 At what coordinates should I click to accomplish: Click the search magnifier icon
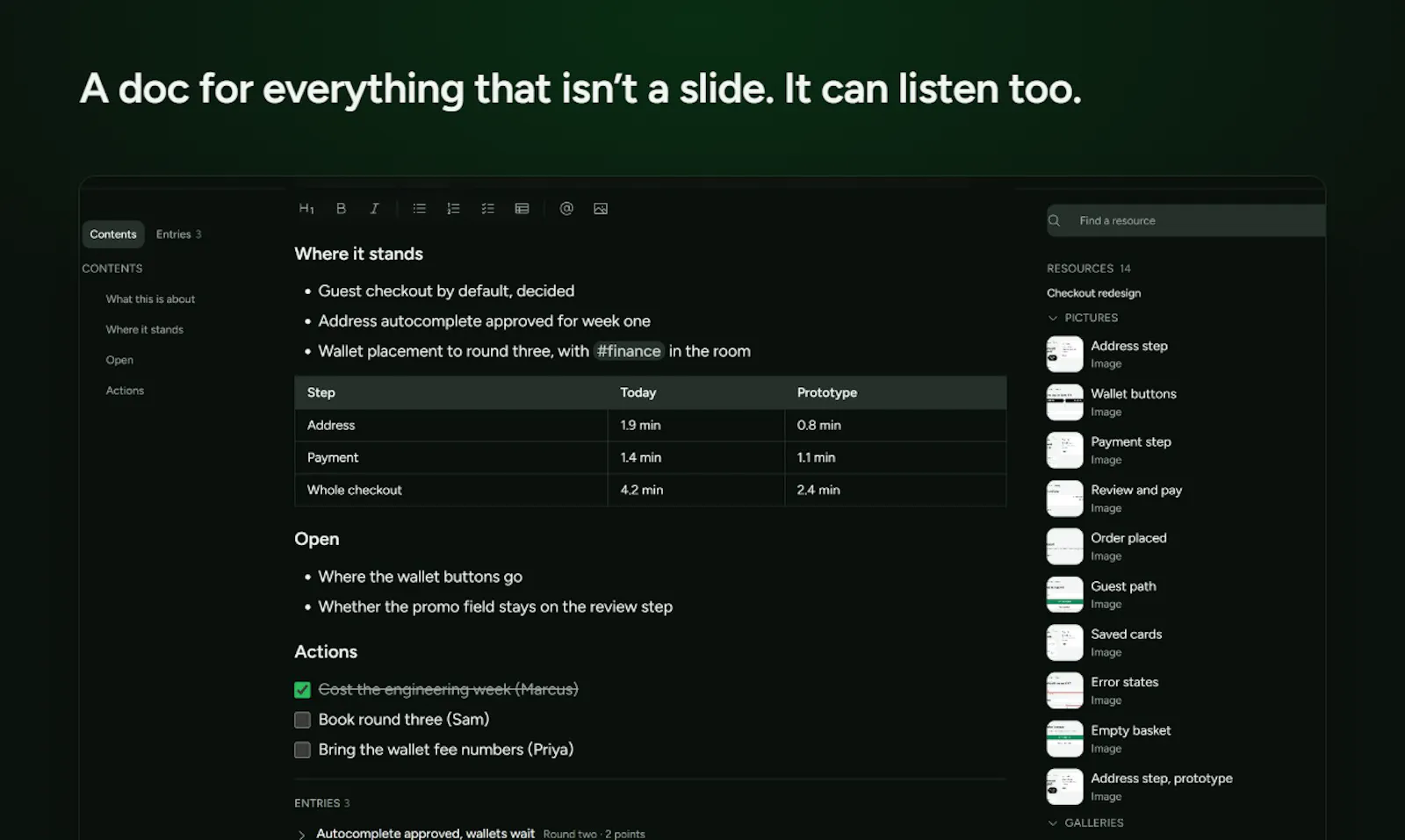click(x=1055, y=220)
